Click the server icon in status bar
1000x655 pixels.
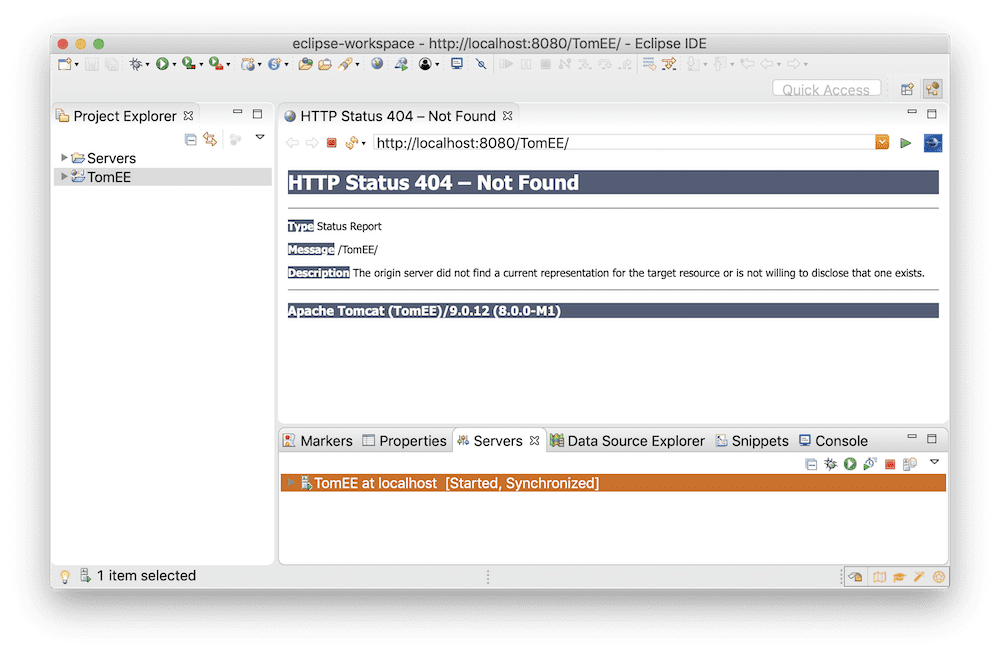coord(85,575)
